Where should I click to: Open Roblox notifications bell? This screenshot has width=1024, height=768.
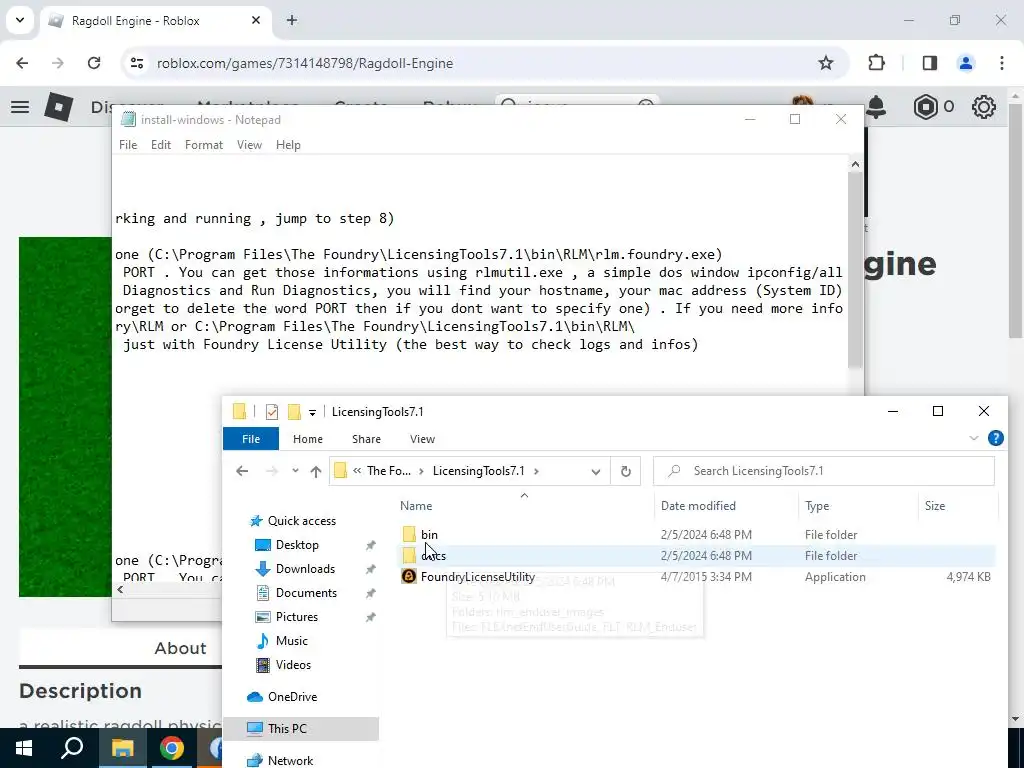point(876,106)
